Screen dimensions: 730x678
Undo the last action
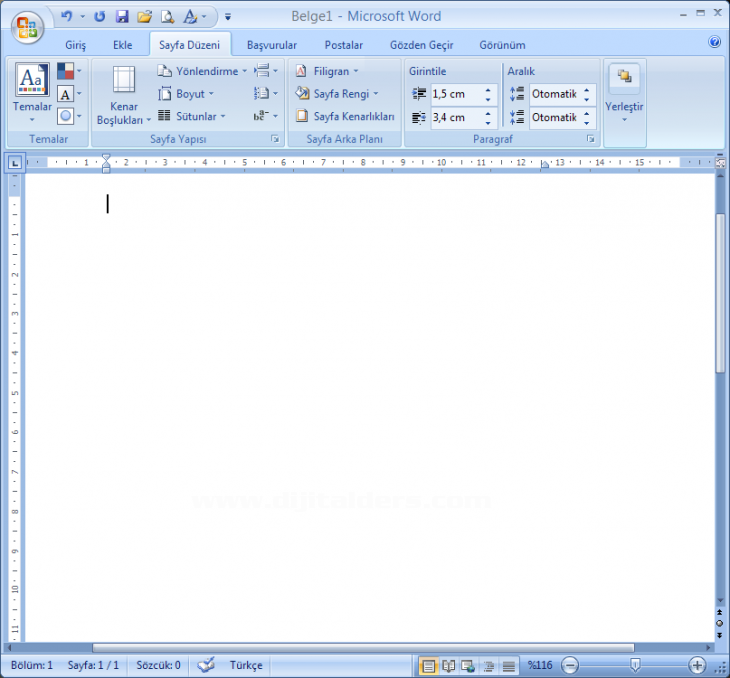[67, 17]
